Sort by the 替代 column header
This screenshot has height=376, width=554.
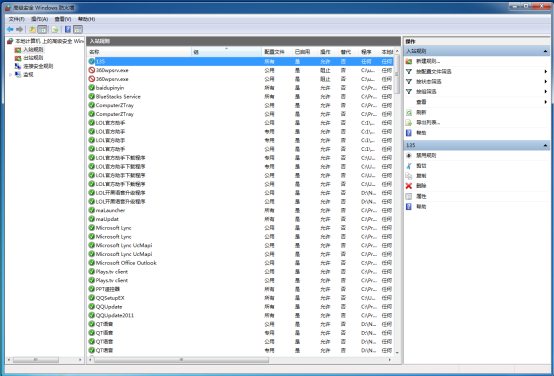pos(348,52)
